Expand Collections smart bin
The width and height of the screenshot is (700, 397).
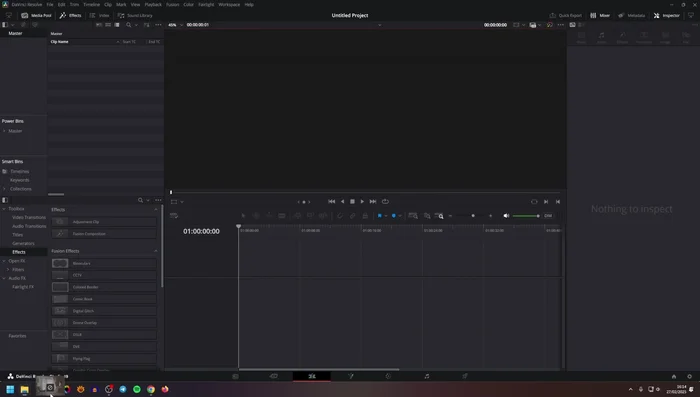(x=4, y=189)
